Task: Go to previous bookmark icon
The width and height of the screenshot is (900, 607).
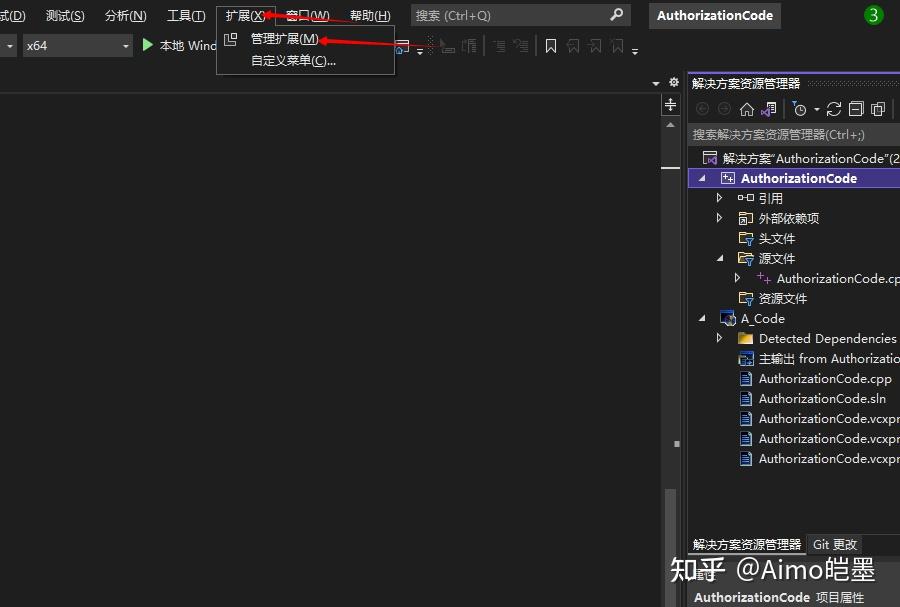Action: (573, 44)
